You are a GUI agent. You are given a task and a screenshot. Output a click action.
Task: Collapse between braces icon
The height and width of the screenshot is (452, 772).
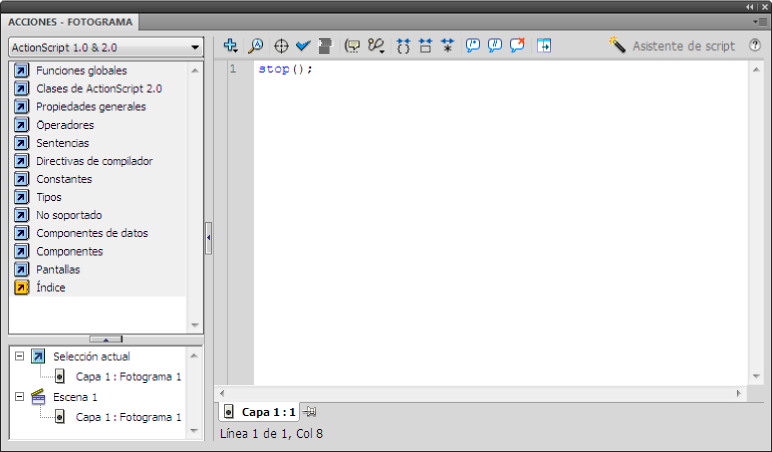point(403,46)
